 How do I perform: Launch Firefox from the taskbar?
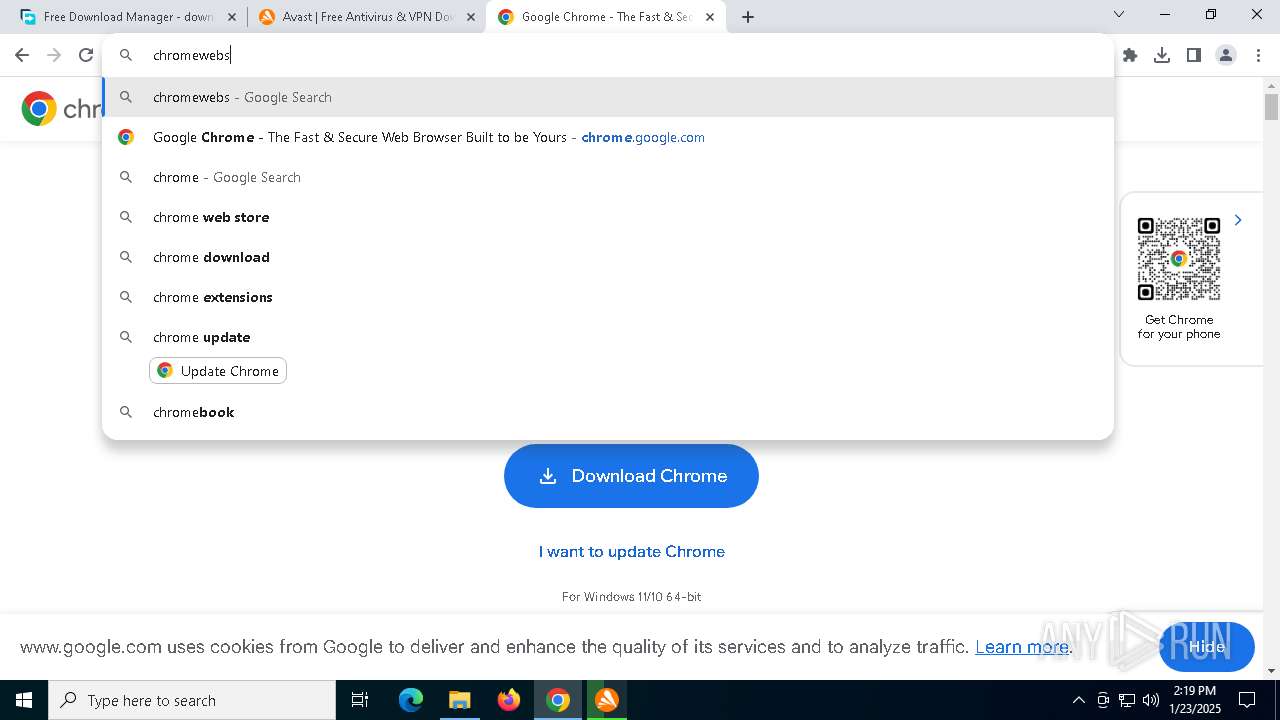(x=509, y=700)
